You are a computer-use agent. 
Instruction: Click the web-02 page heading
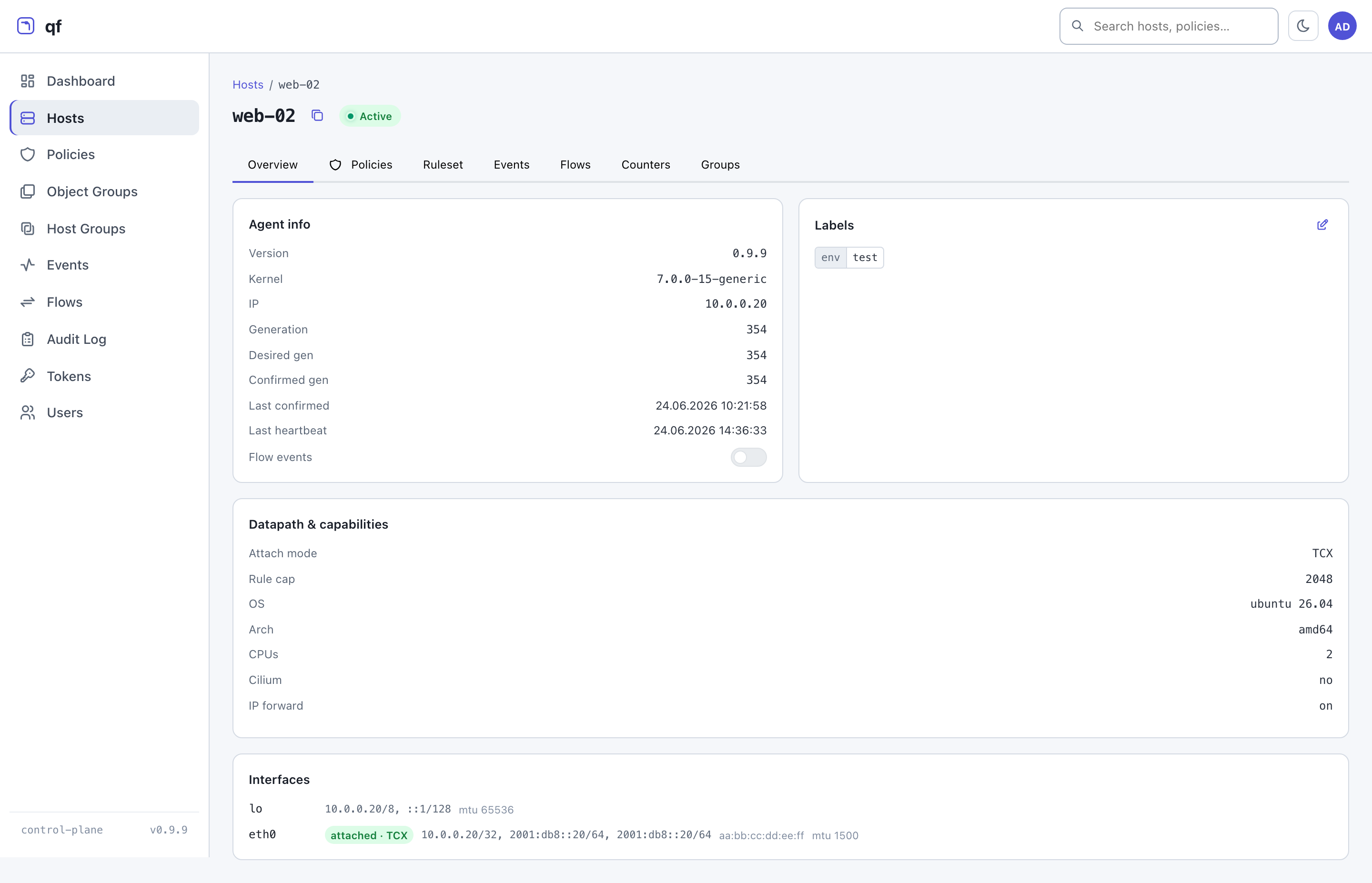(264, 116)
